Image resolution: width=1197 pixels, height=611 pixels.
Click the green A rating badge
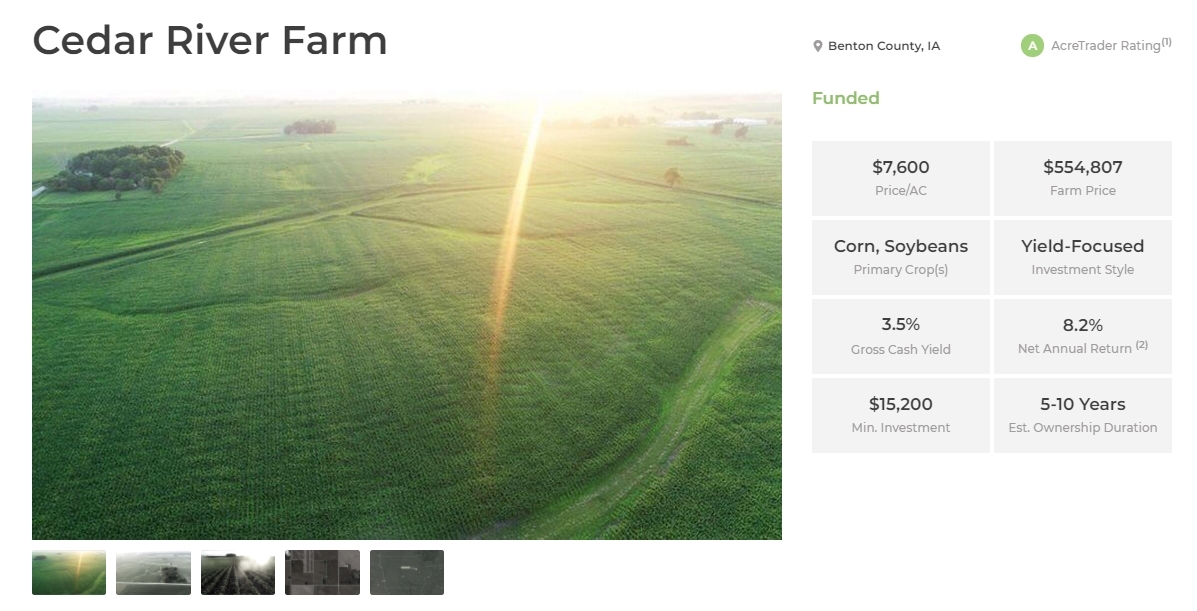1032,46
